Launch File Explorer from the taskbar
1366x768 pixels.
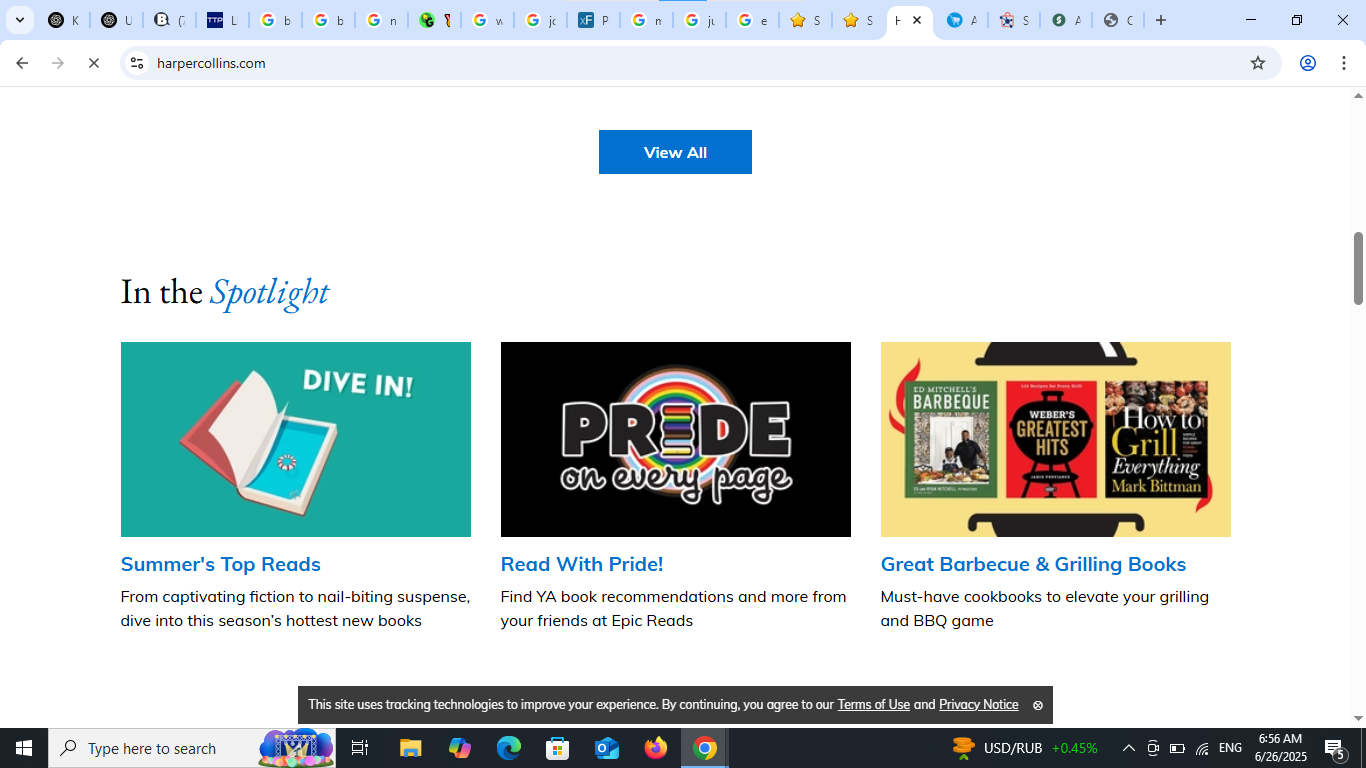[x=411, y=748]
